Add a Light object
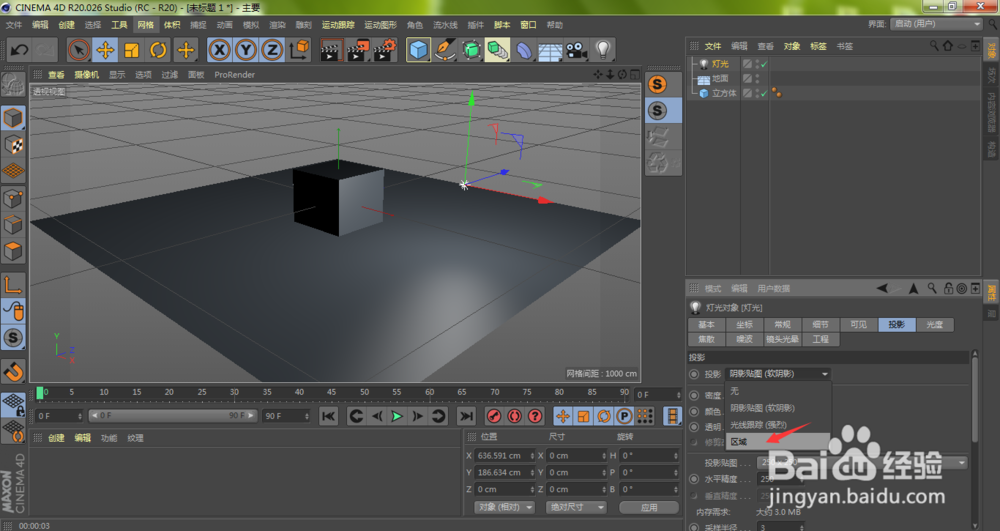Image resolution: width=1000 pixels, height=531 pixels. click(x=603, y=50)
